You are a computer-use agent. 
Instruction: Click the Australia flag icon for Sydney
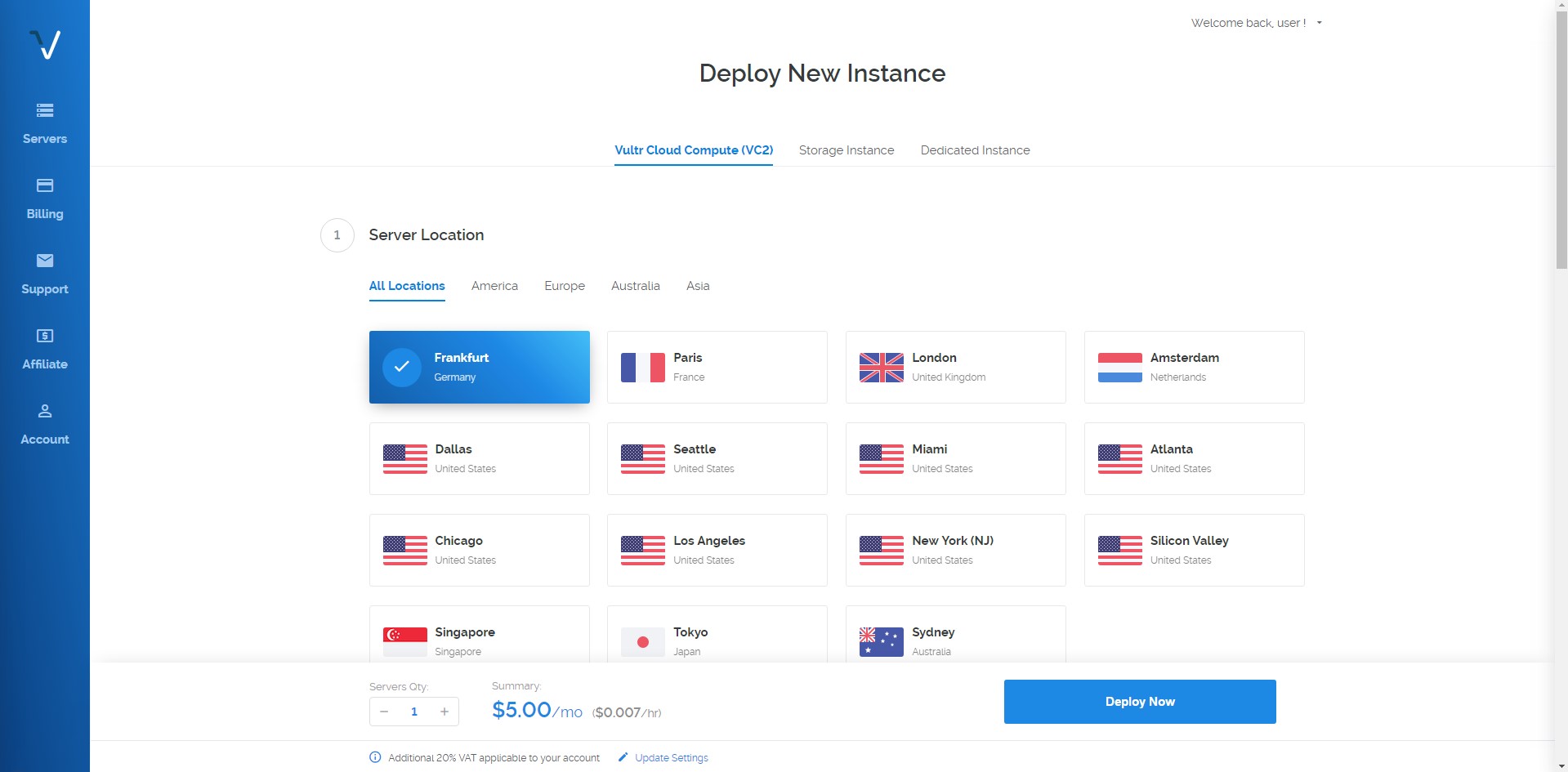coord(882,642)
